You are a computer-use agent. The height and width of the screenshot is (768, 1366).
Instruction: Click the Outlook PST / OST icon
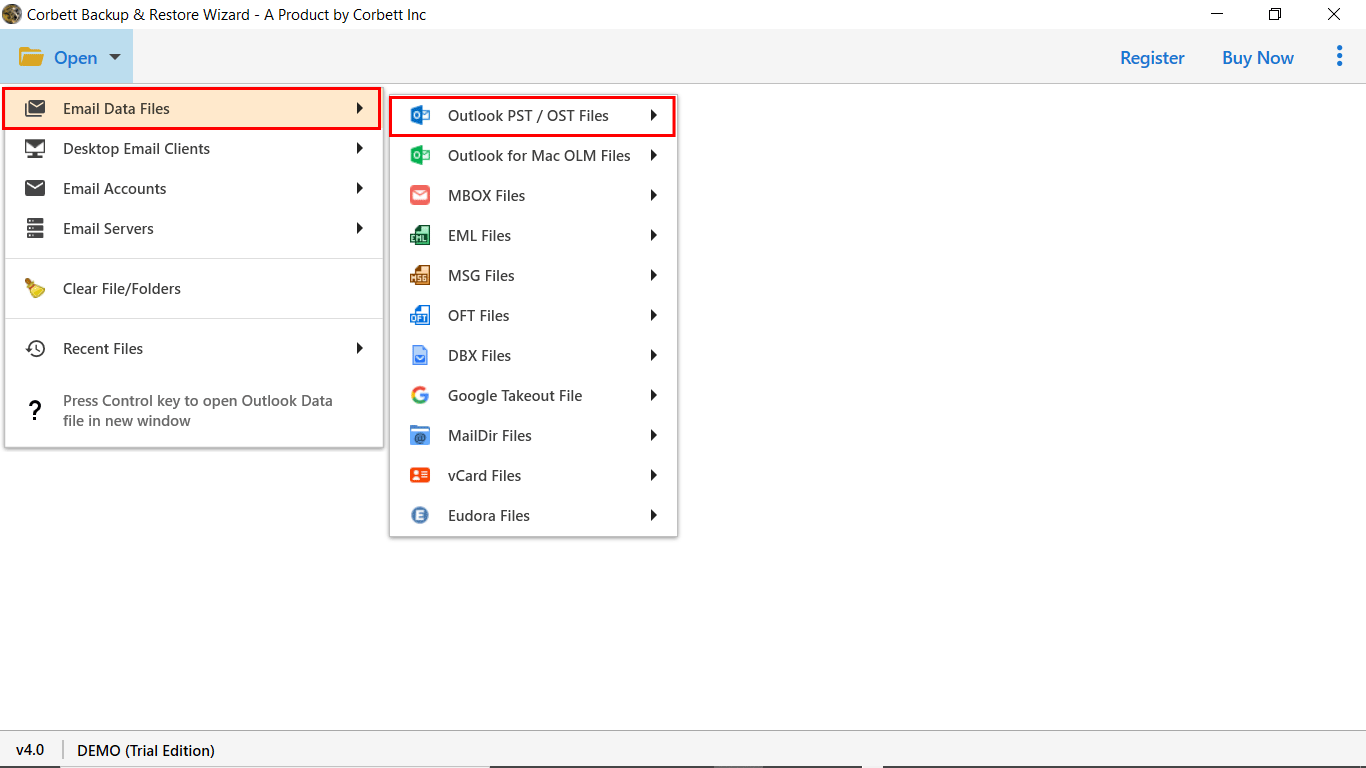[x=420, y=116]
